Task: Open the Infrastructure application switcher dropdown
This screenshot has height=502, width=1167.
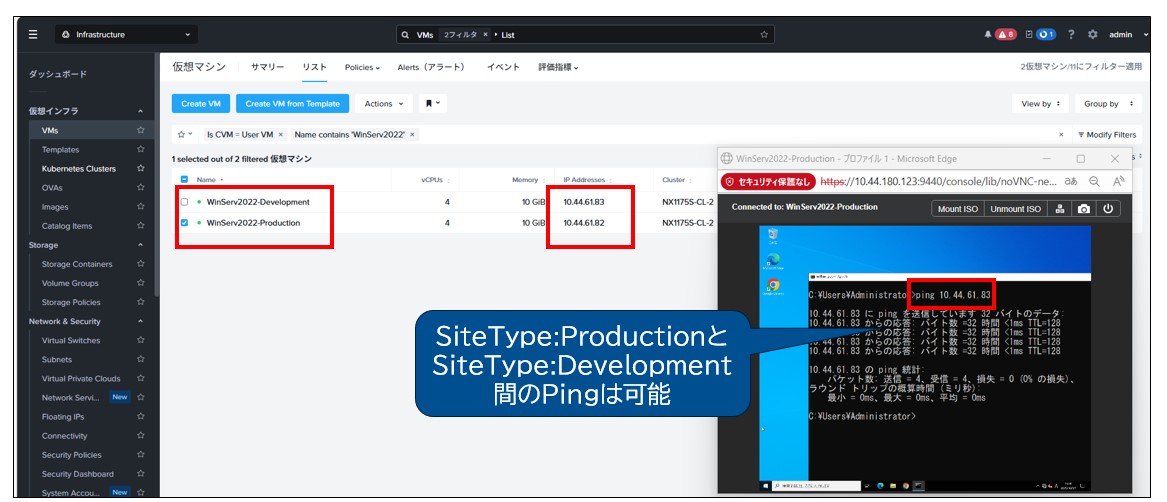Action: 127,34
